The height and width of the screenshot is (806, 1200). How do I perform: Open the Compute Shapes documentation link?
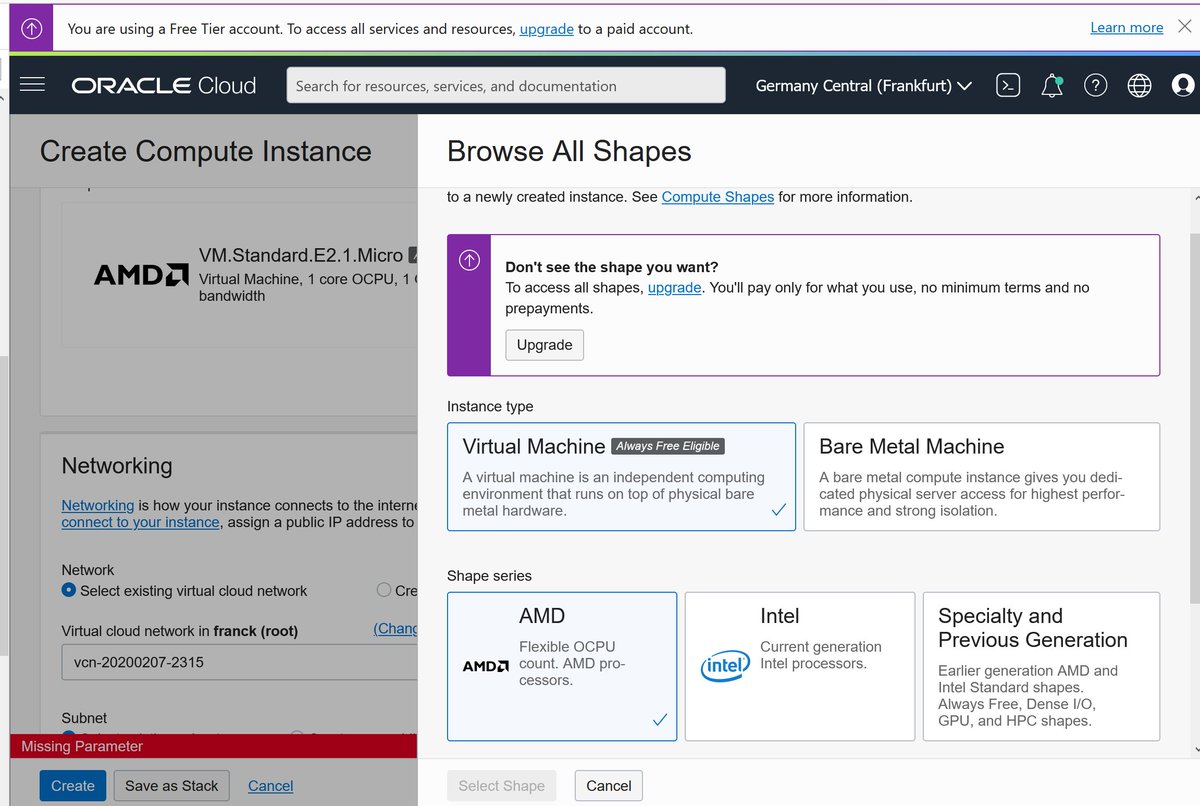(718, 197)
